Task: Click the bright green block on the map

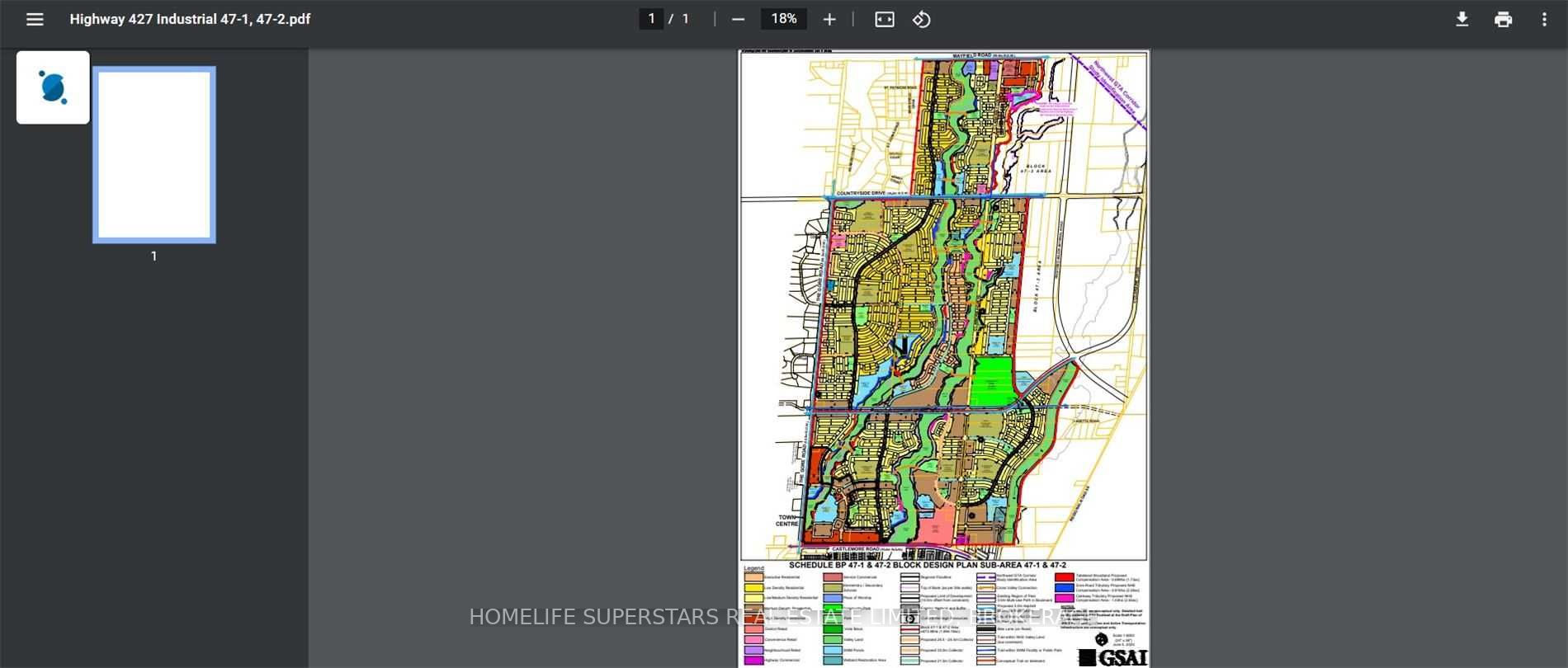Action: coord(992,382)
